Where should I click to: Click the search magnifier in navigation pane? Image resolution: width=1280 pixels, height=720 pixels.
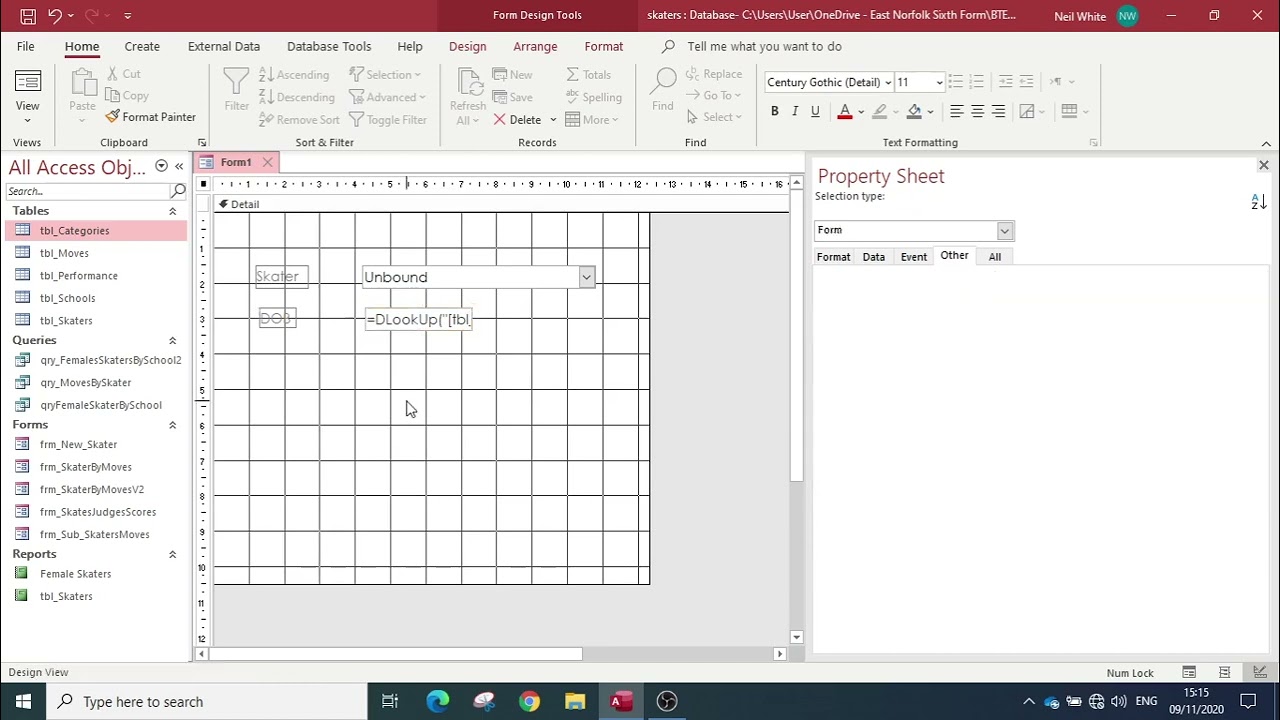pyautogui.click(x=179, y=190)
